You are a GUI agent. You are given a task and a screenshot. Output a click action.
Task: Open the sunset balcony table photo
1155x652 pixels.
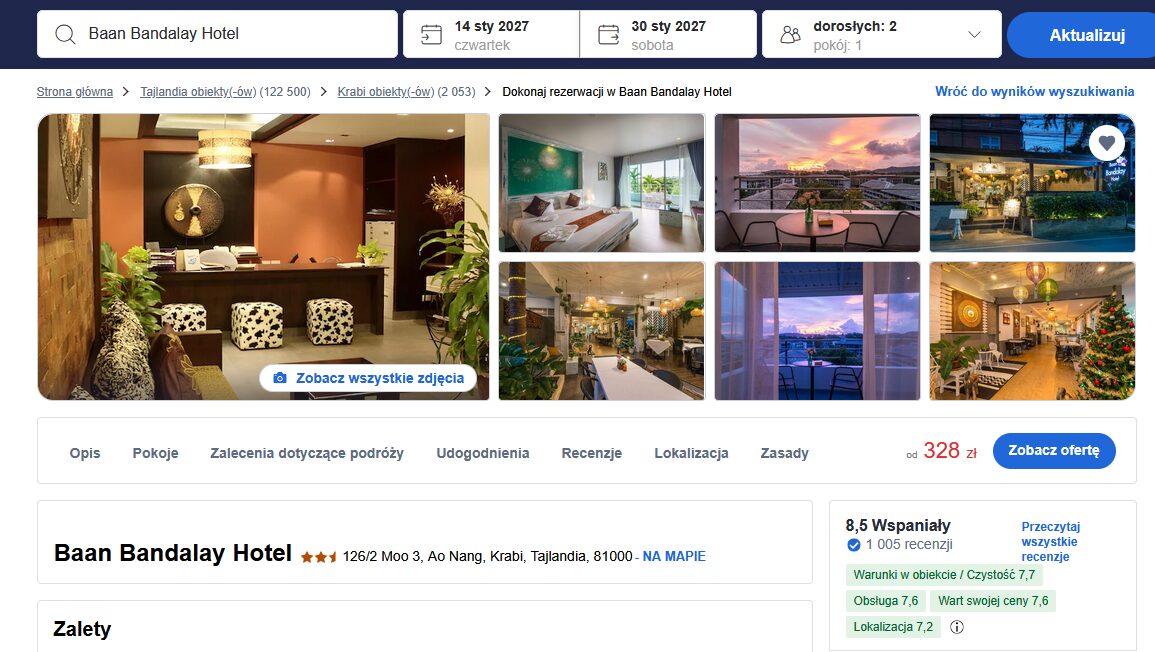(817, 183)
